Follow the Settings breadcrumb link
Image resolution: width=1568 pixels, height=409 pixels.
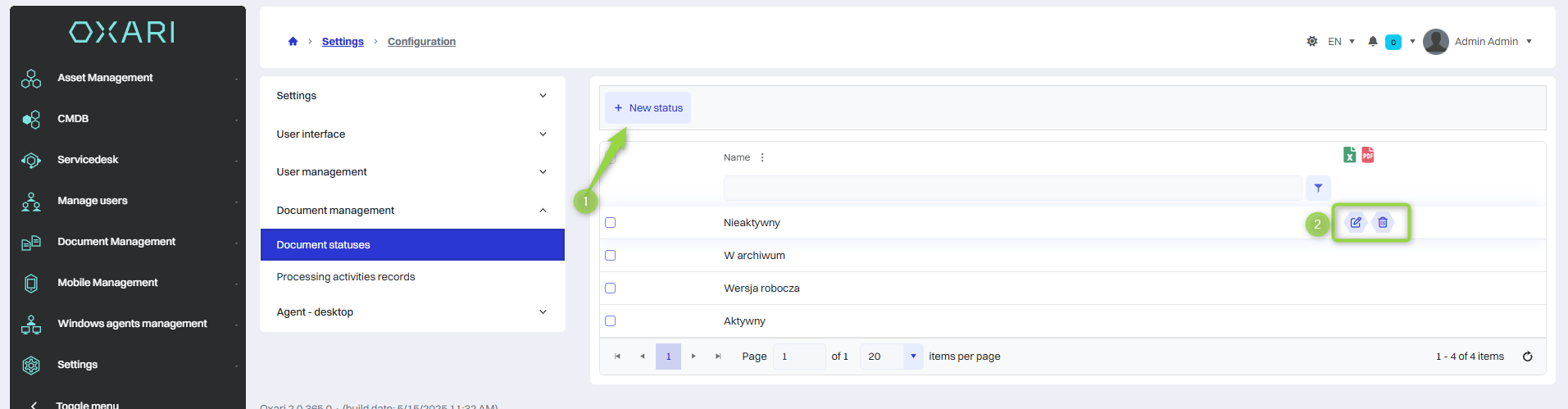coord(343,42)
